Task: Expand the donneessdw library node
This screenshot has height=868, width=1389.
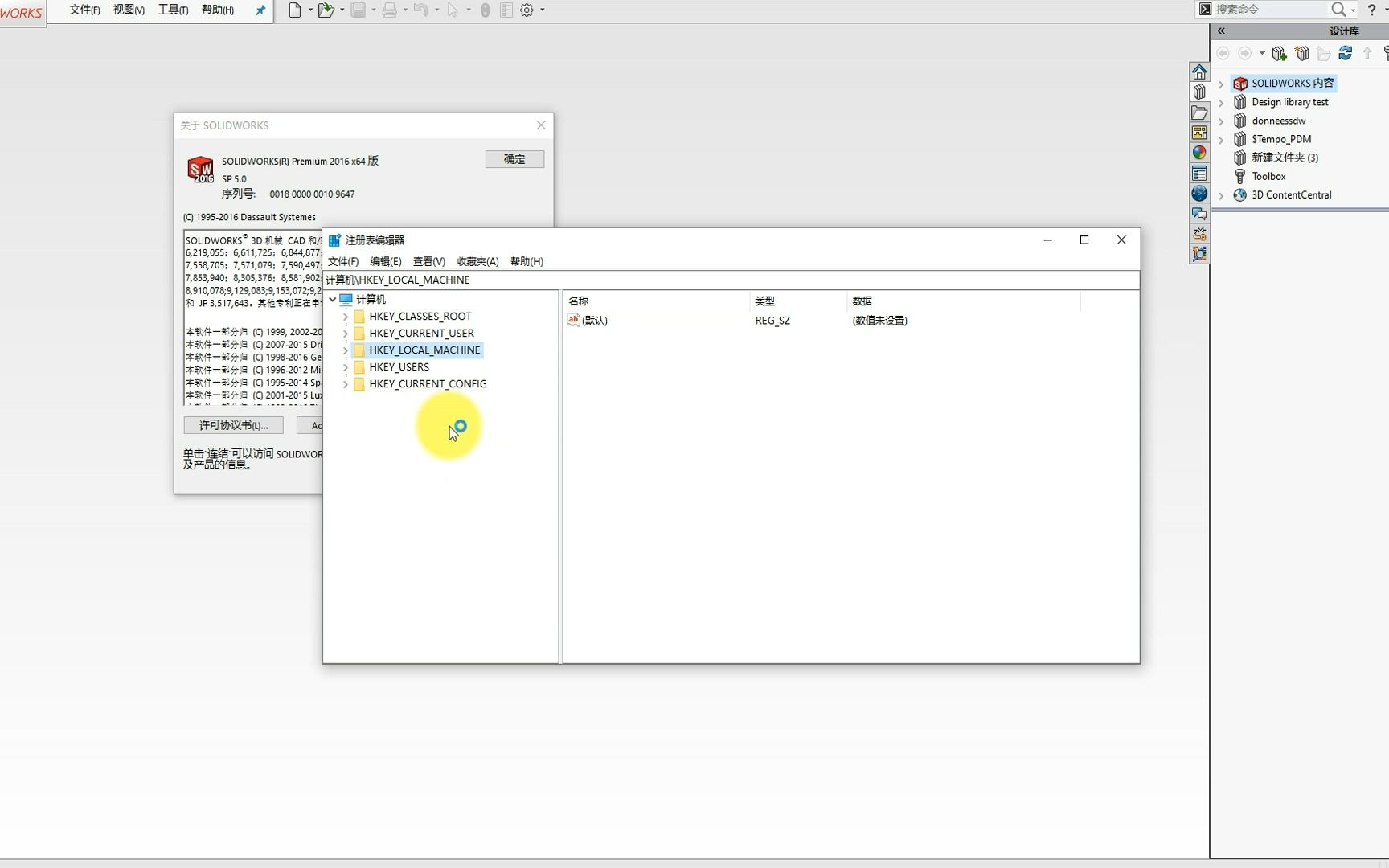Action: (1221, 121)
